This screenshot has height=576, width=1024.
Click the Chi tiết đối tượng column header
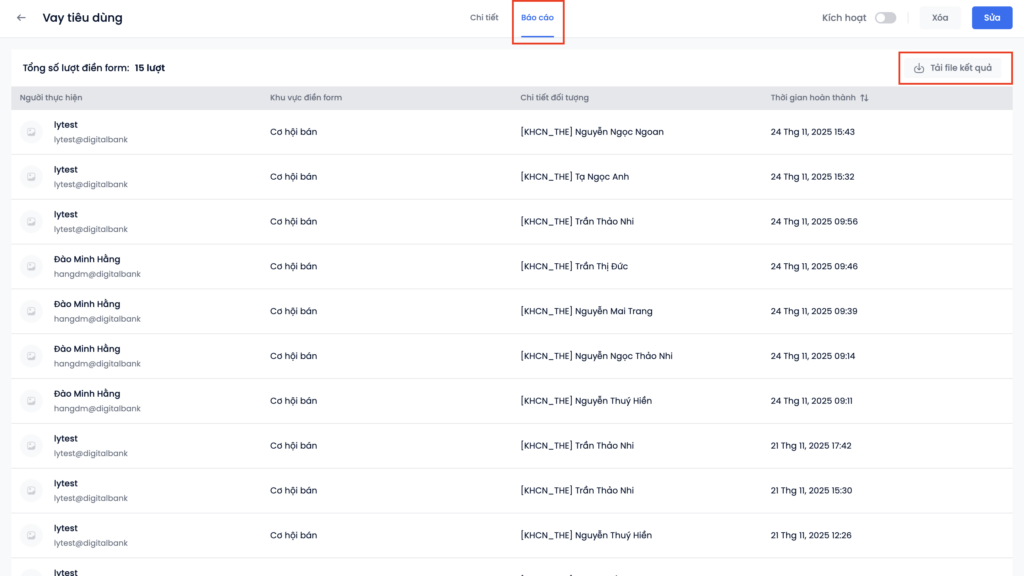(554, 98)
